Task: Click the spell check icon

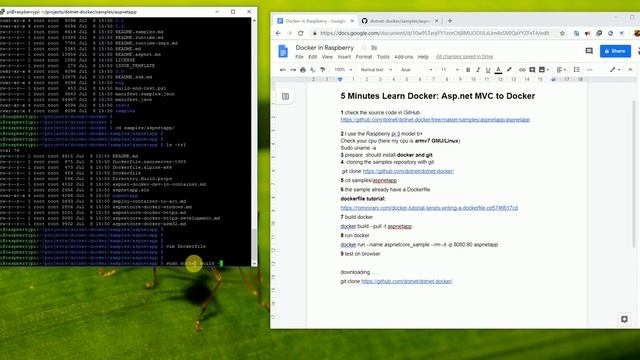Action: point(313,70)
